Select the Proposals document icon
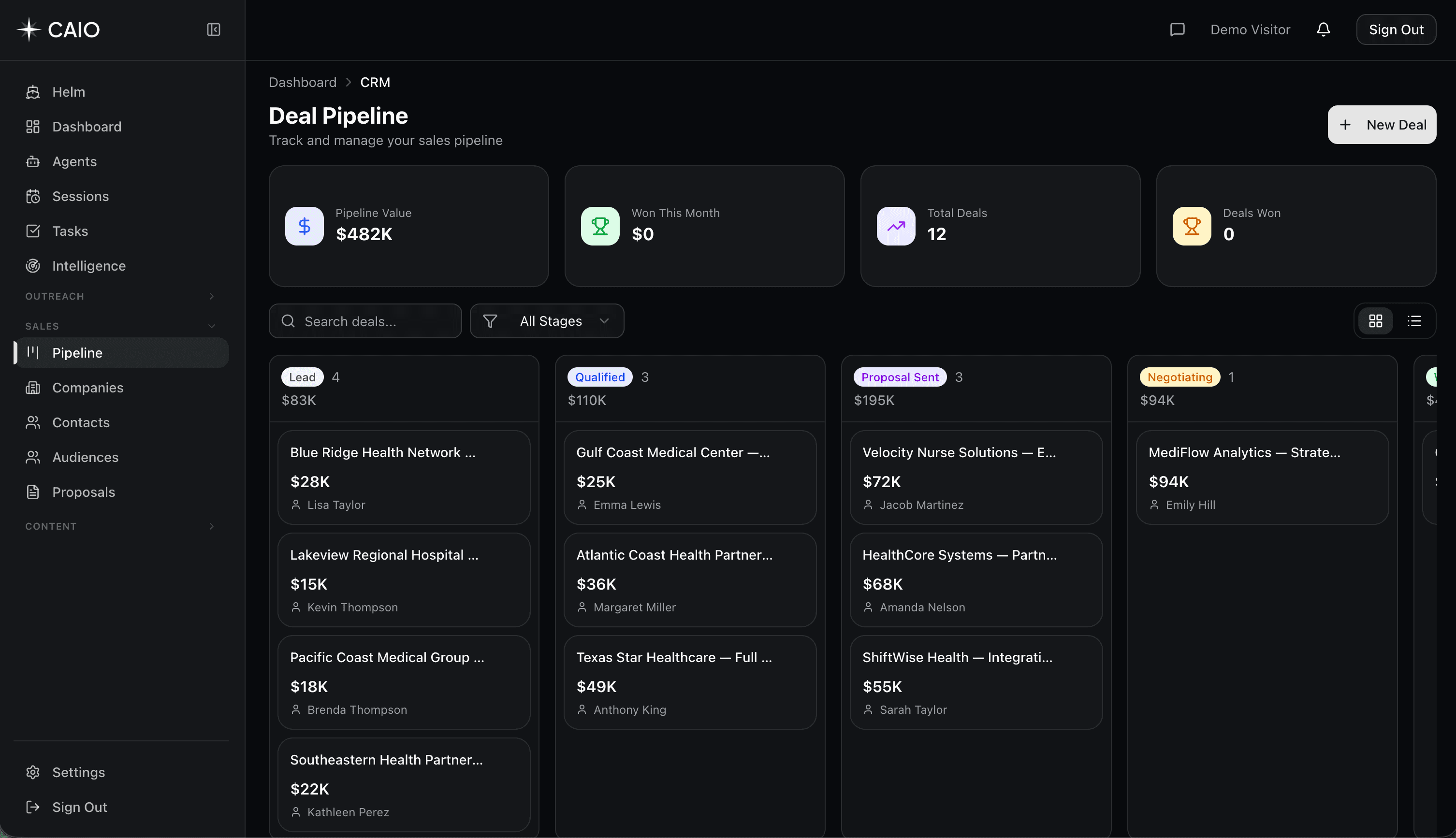 coord(33,492)
